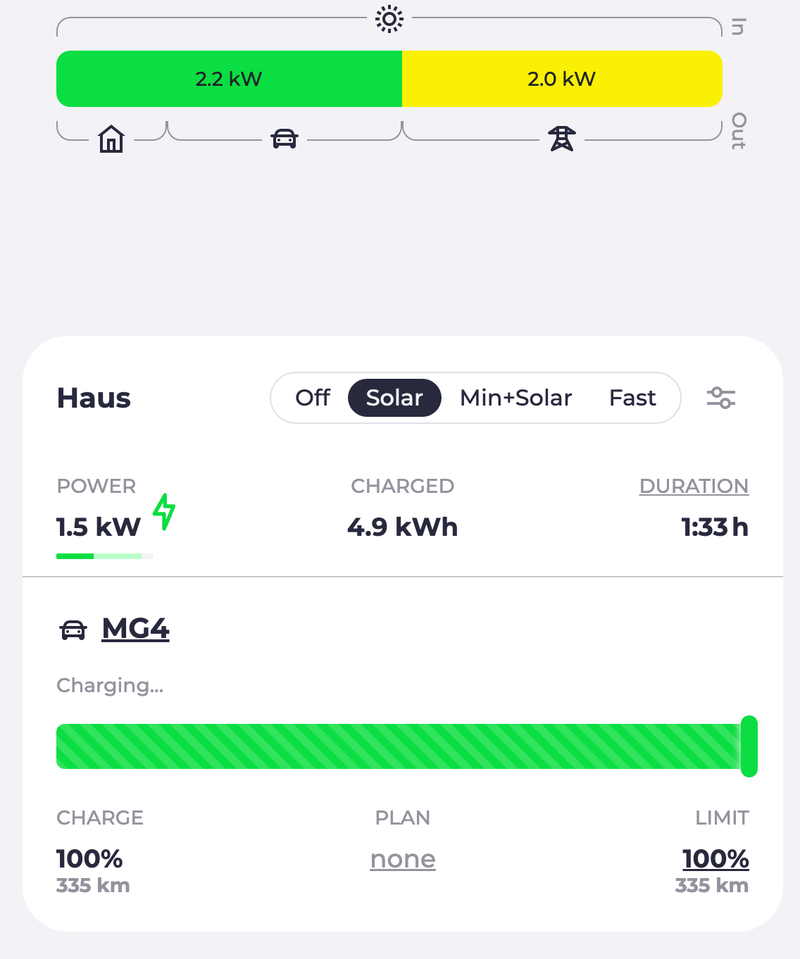This screenshot has width=800, height=959.
Task: Click the DURATION label link
Action: pos(694,486)
